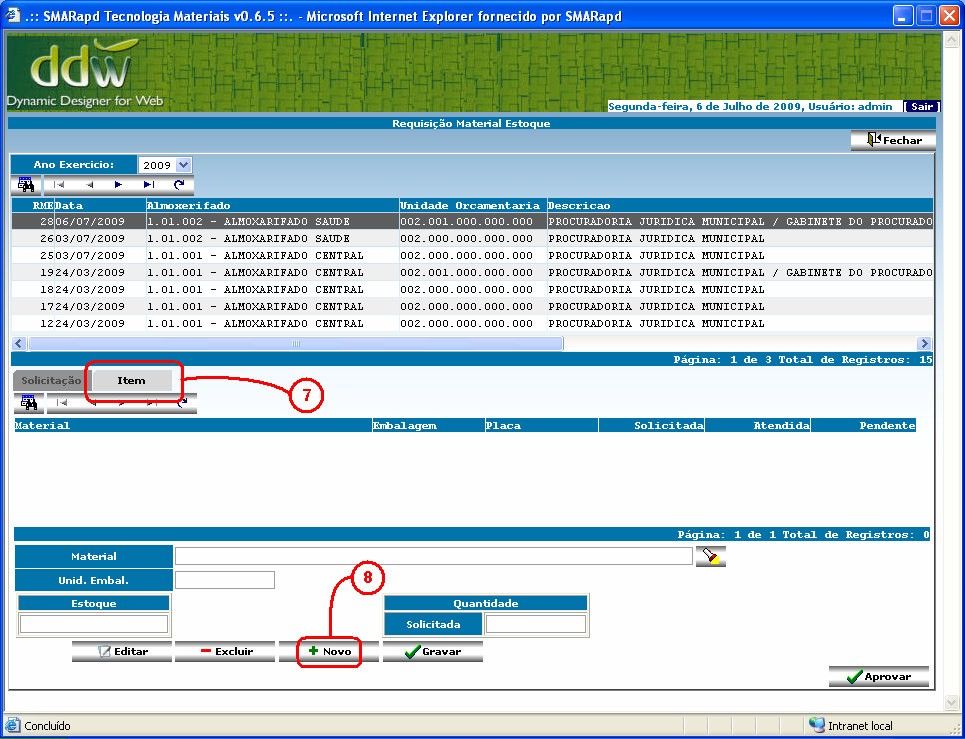Click the Descricao column header
Viewport: 965px width, 739px height.
pos(740,206)
